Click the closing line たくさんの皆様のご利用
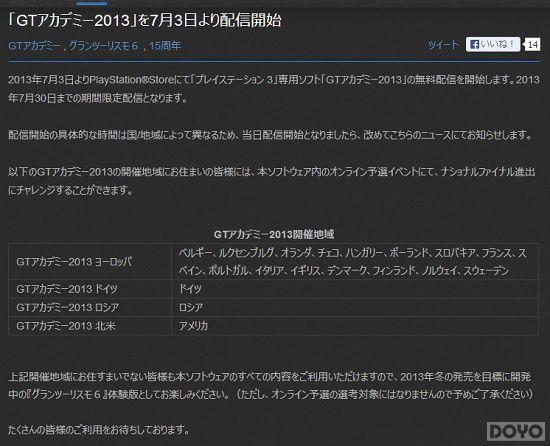This screenshot has height=446, width=550. pos(99,430)
